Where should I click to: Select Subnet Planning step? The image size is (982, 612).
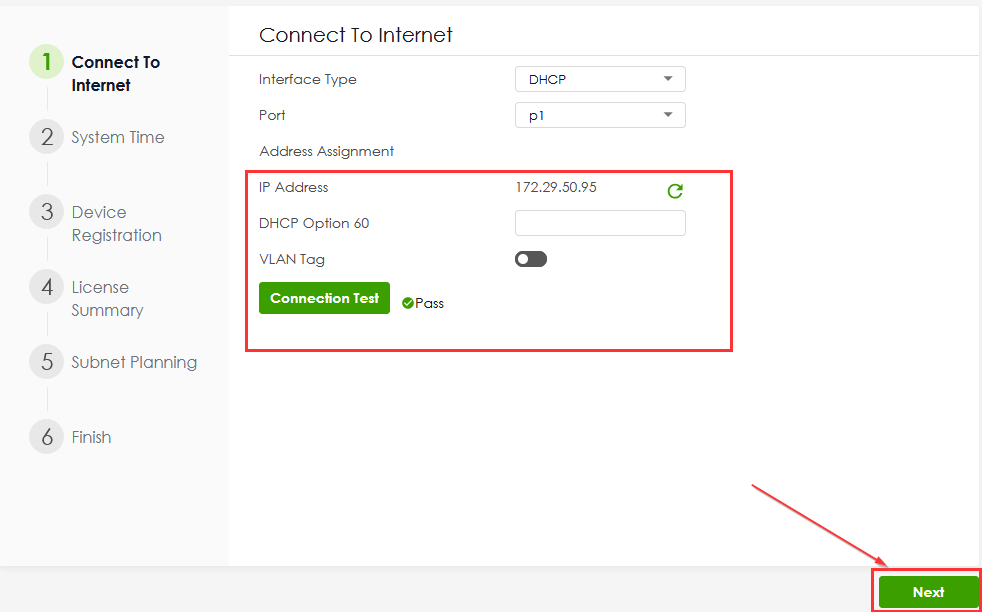(134, 362)
